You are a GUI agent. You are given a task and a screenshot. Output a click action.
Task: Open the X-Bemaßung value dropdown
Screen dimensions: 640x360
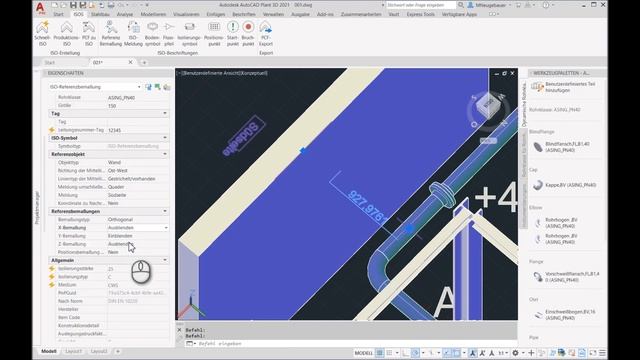166,227
